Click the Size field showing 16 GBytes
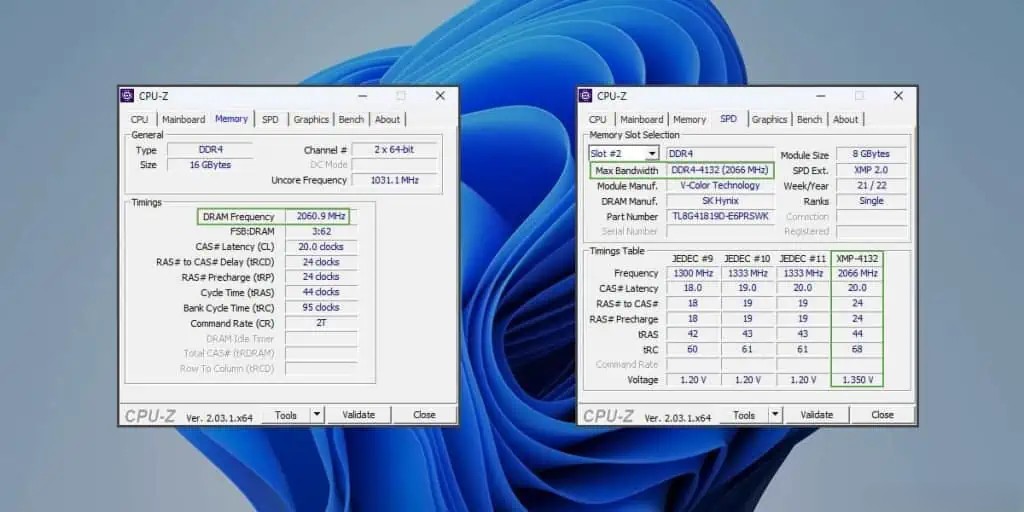Image resolution: width=1024 pixels, height=512 pixels. [210, 165]
